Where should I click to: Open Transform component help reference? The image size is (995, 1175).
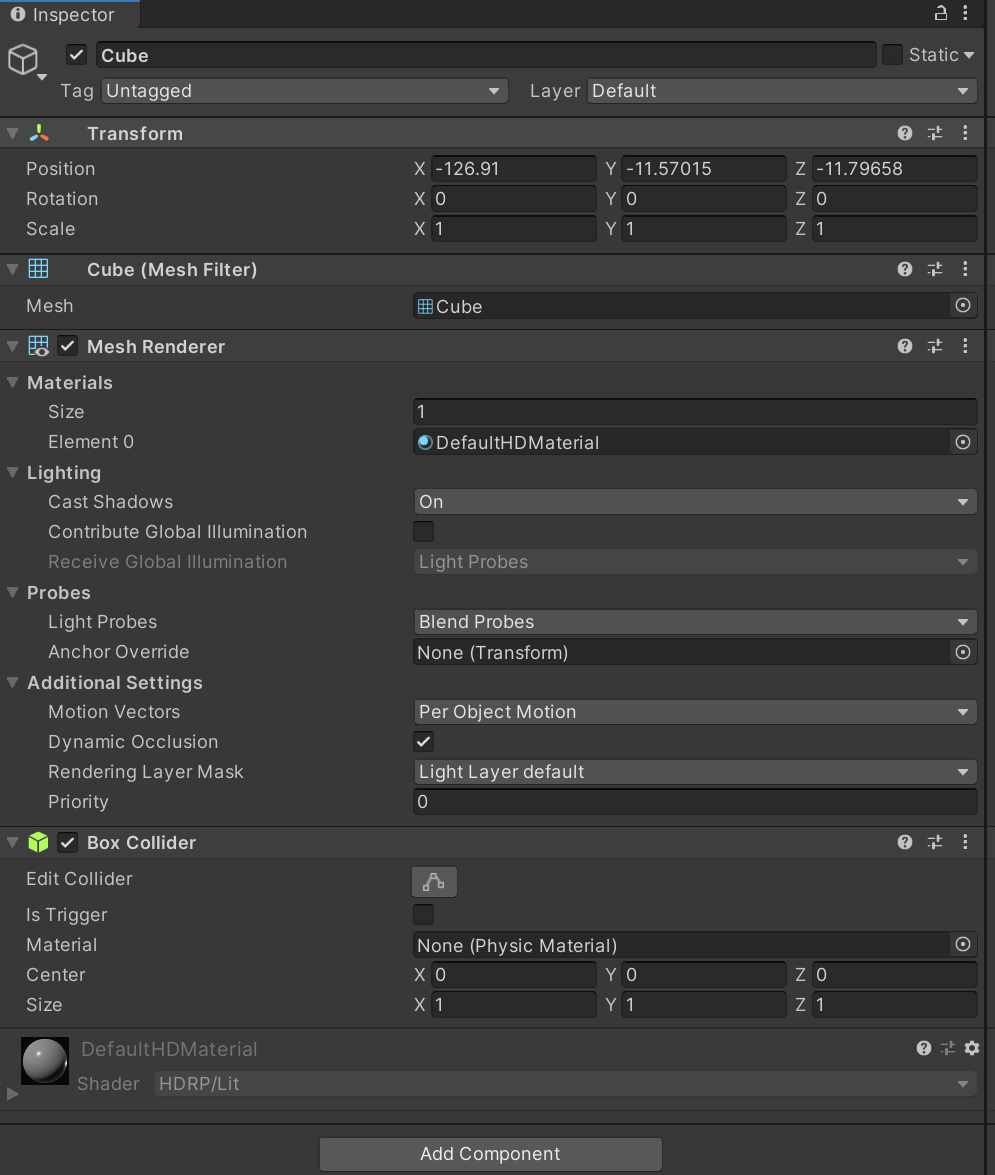pos(904,133)
